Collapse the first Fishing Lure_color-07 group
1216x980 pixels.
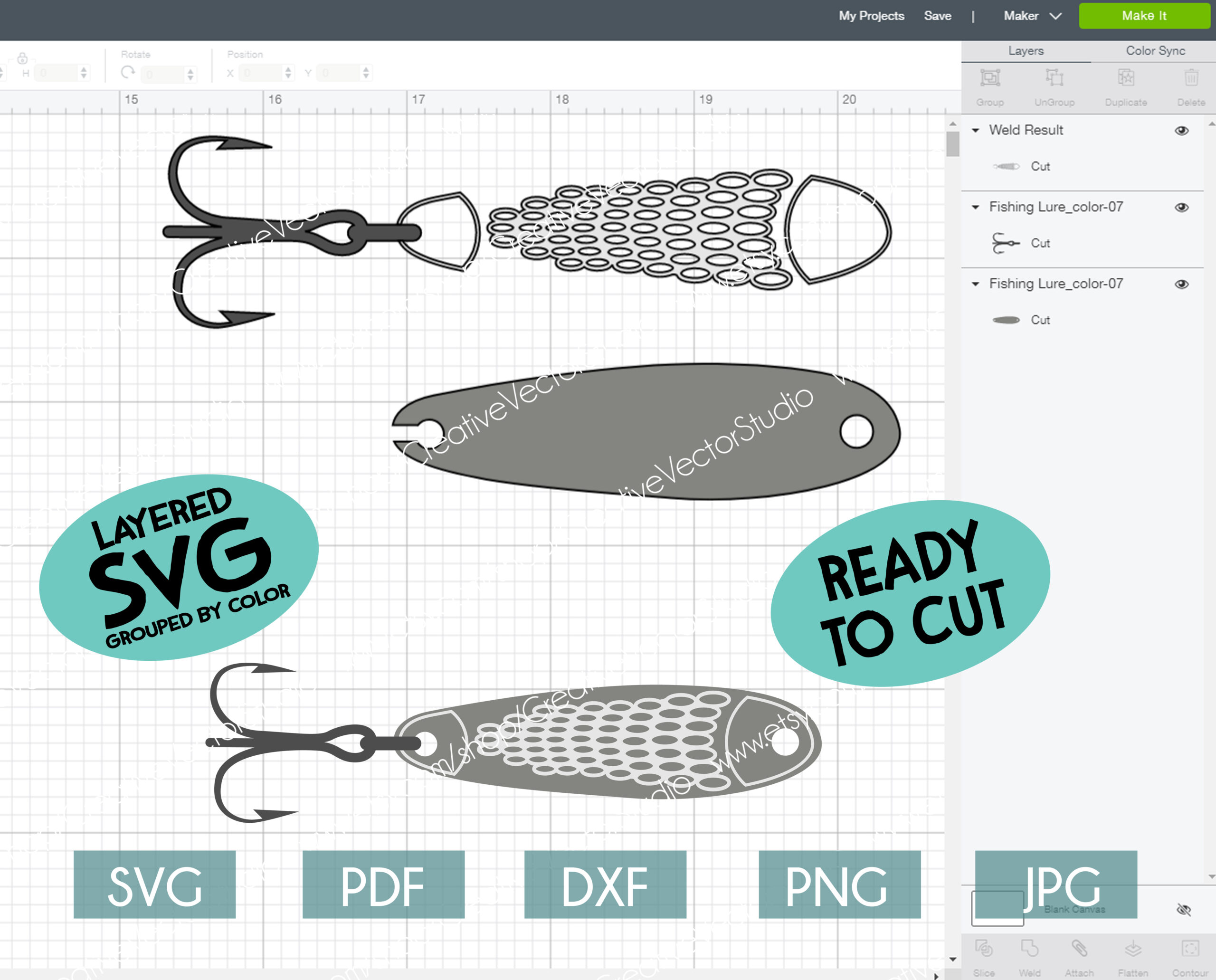pos(975,207)
